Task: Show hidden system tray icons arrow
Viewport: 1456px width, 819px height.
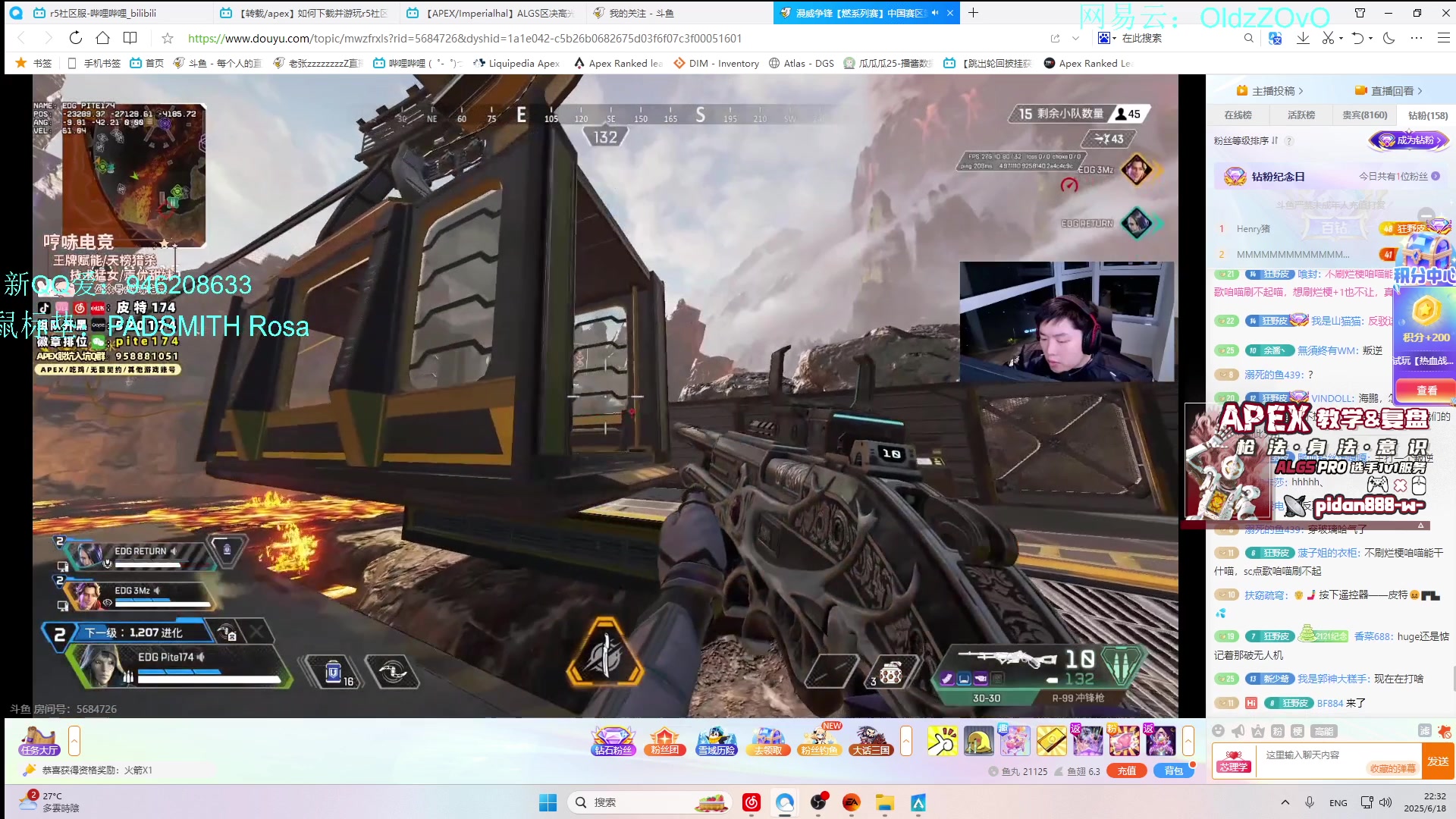Action: pos(1285,802)
